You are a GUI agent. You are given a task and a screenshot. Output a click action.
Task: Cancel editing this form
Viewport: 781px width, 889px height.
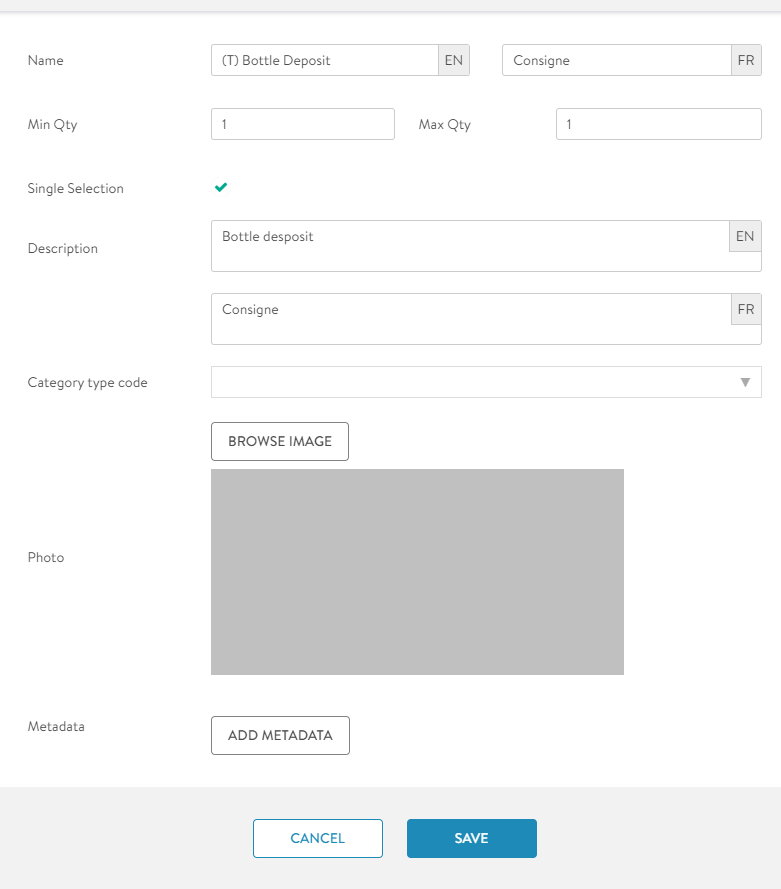point(317,839)
